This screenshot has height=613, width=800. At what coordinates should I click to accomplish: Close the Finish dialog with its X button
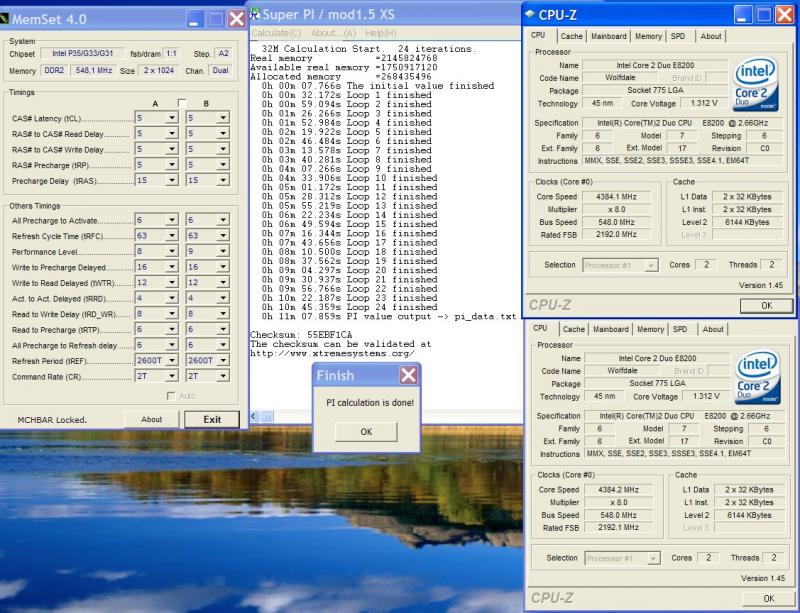(x=408, y=376)
